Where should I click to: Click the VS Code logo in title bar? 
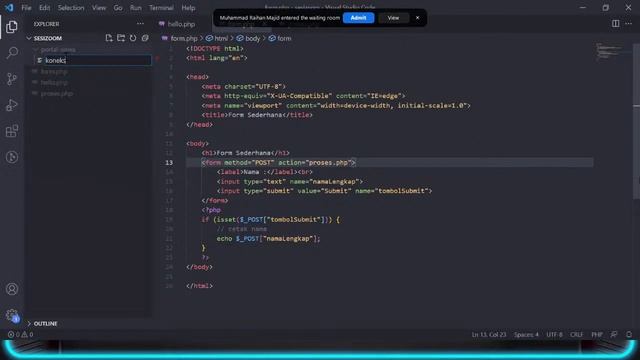pyautogui.click(x=9, y=7)
